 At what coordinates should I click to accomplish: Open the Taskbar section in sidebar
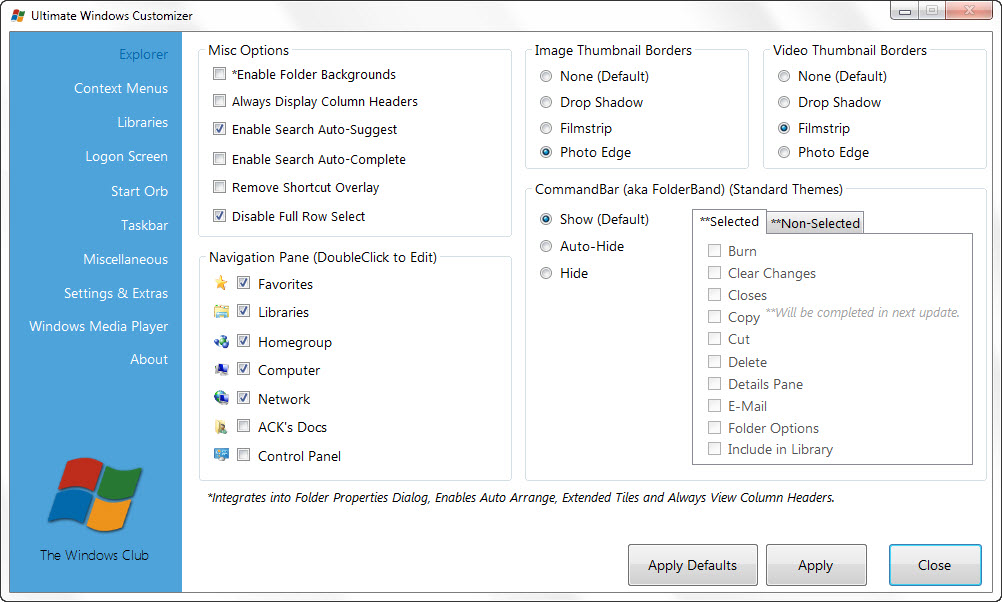click(x=144, y=225)
